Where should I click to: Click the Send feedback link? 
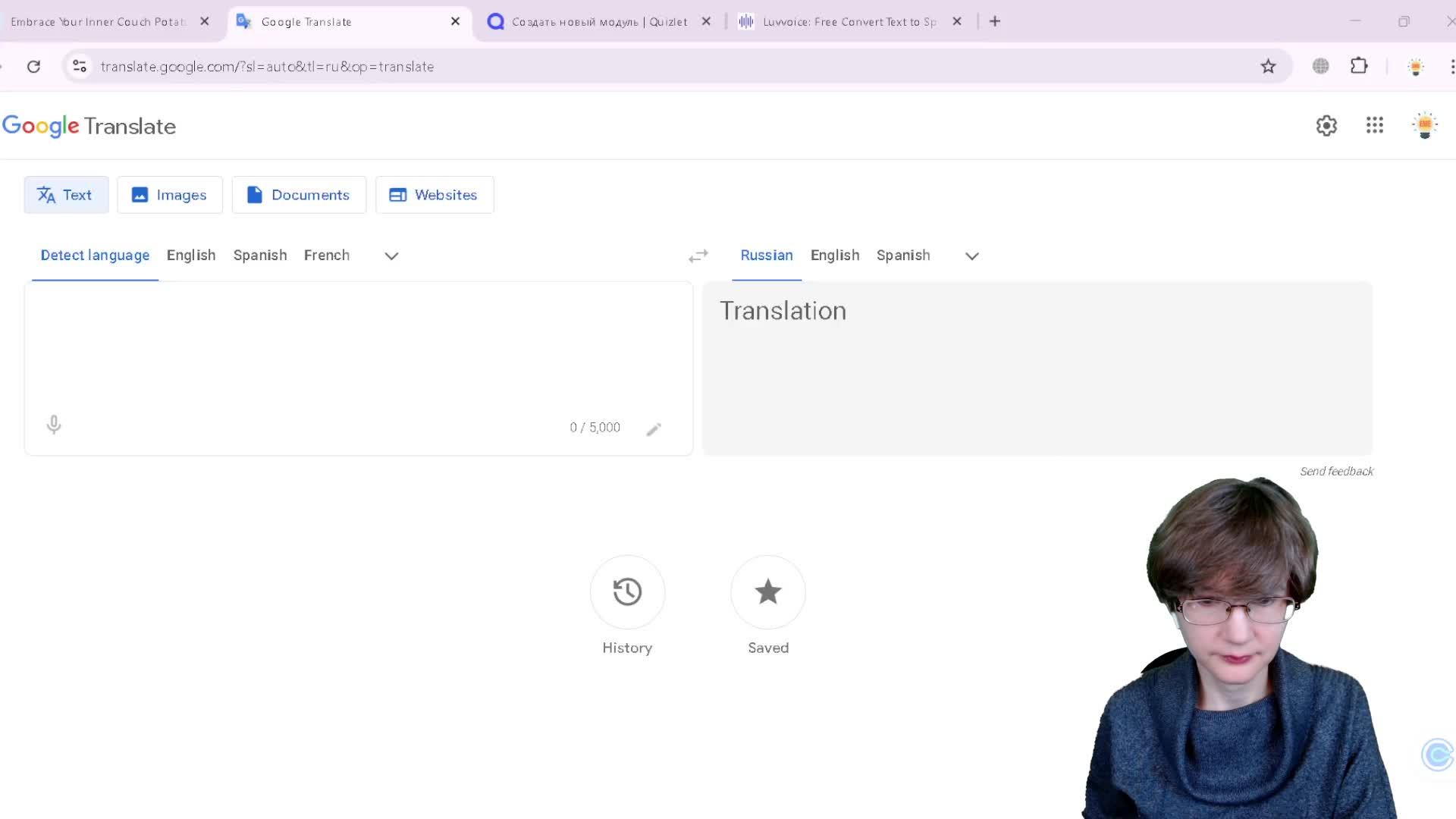(1336, 472)
